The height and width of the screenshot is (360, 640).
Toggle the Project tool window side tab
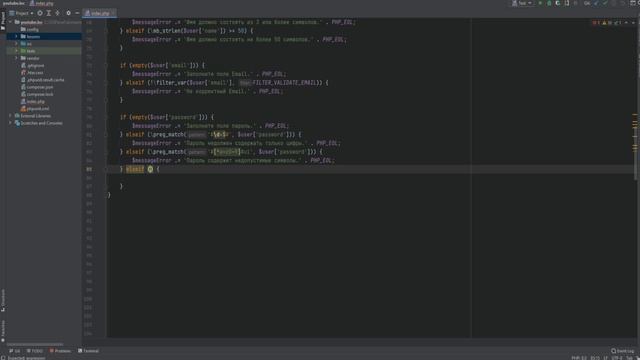coord(3,21)
